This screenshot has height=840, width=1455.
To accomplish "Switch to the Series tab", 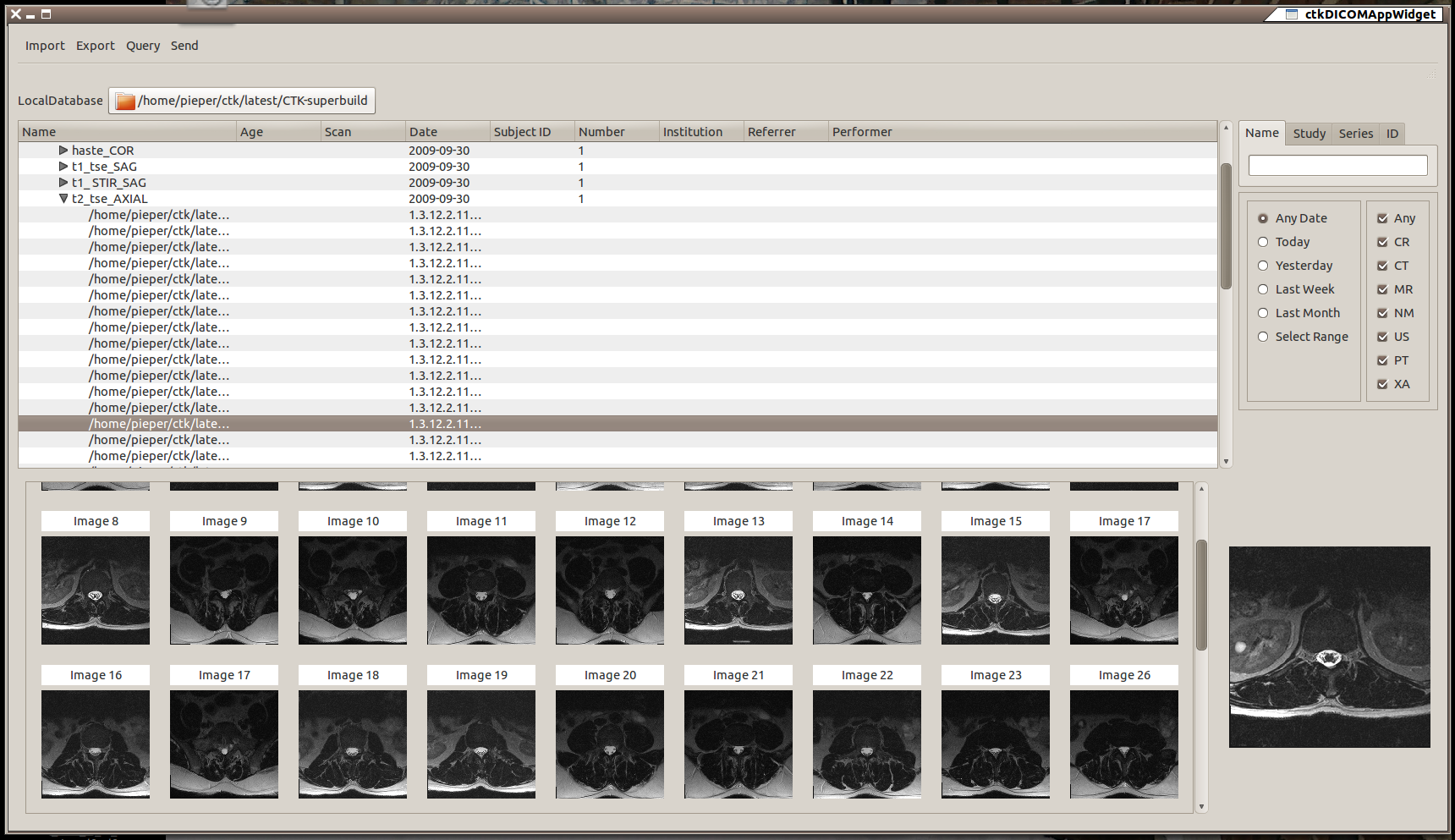I will (x=1355, y=133).
